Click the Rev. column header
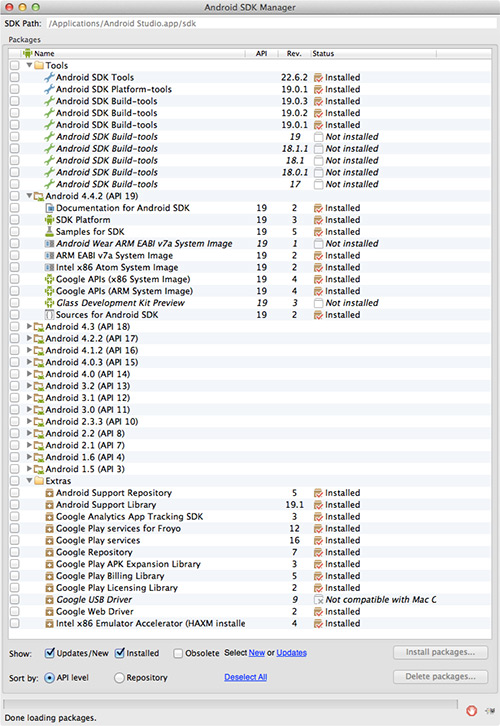The width and height of the screenshot is (500, 726). (x=294, y=54)
